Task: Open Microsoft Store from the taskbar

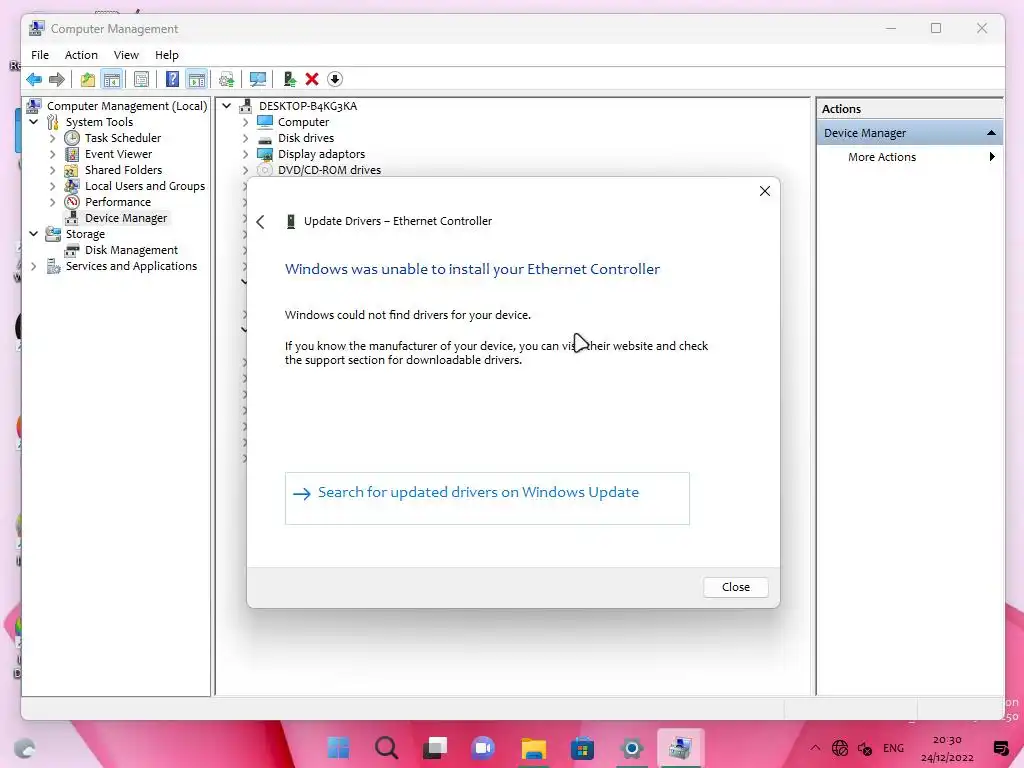Action: 582,748
